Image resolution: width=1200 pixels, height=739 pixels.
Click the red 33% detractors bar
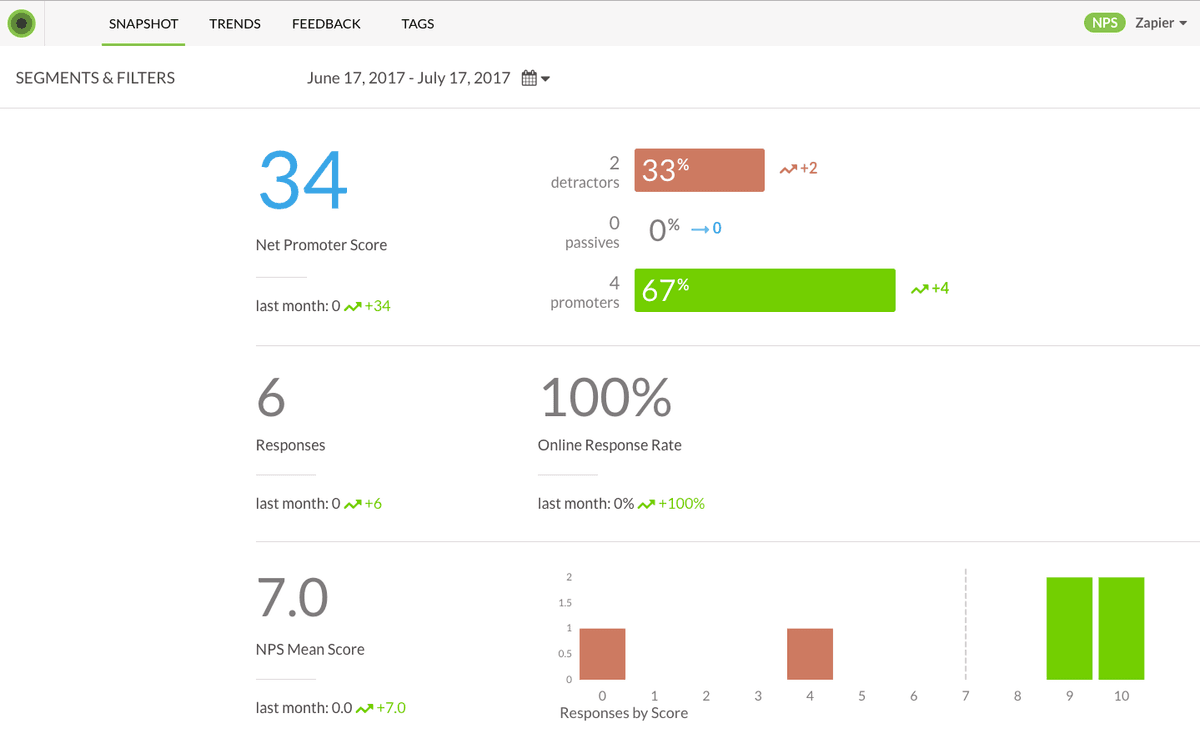699,170
